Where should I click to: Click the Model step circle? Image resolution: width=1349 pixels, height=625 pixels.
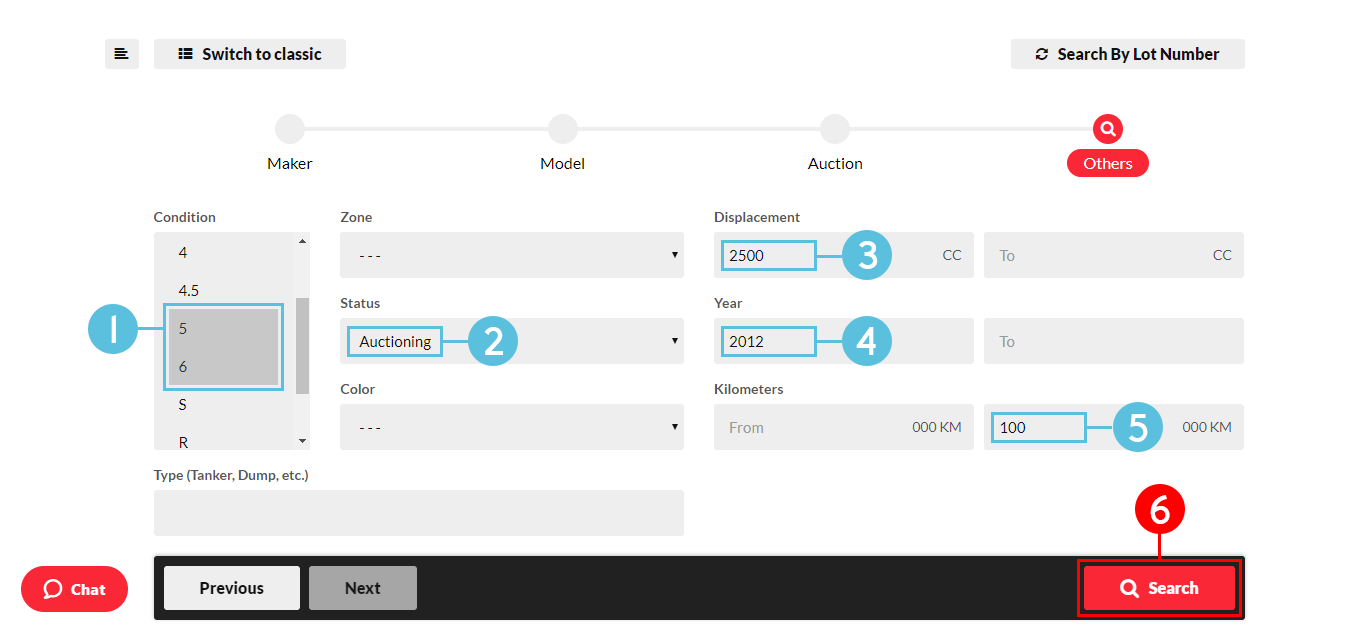pos(563,129)
